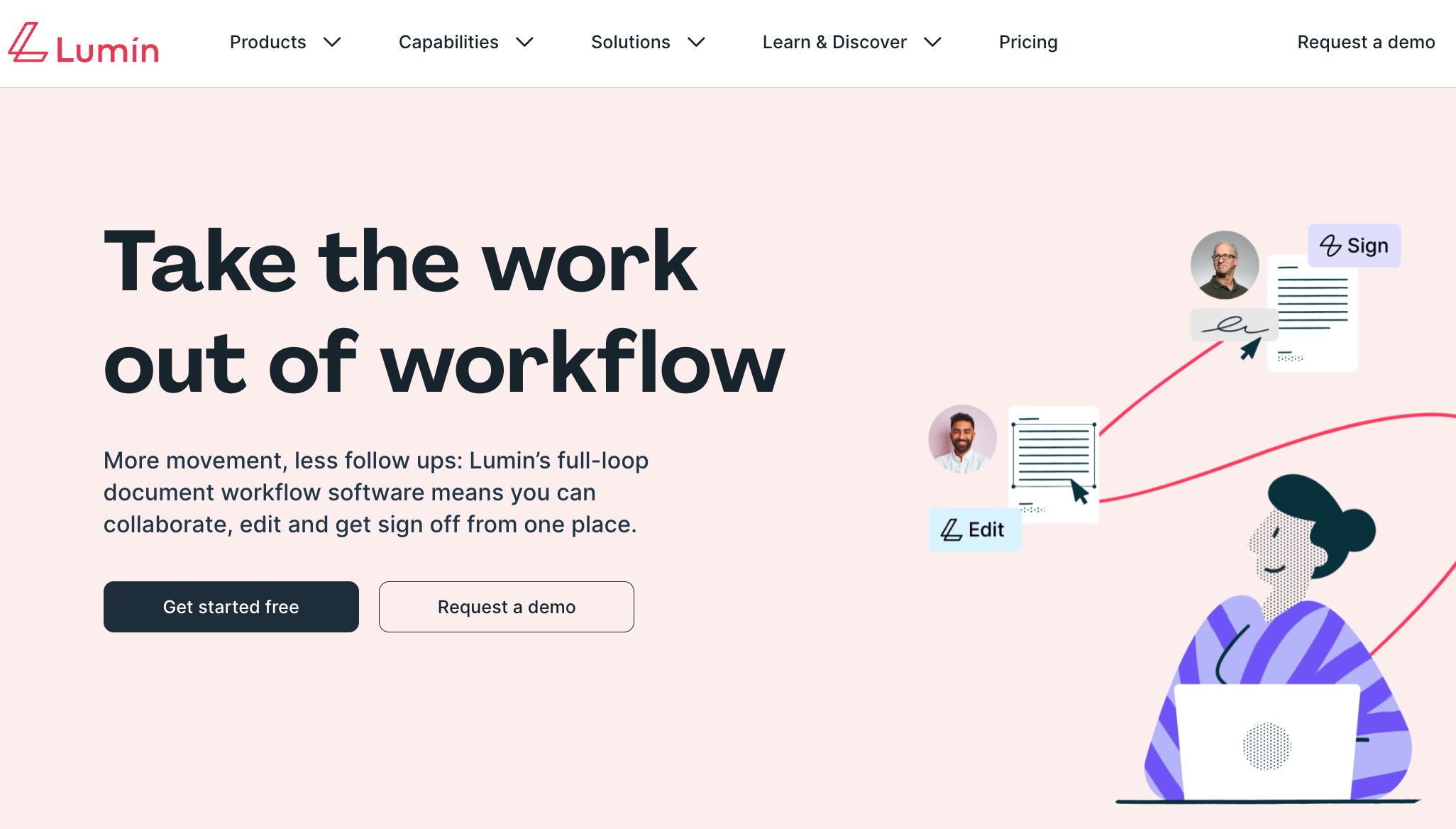This screenshot has height=829, width=1456.
Task: Click the avatar of man with glasses
Action: [x=1225, y=265]
